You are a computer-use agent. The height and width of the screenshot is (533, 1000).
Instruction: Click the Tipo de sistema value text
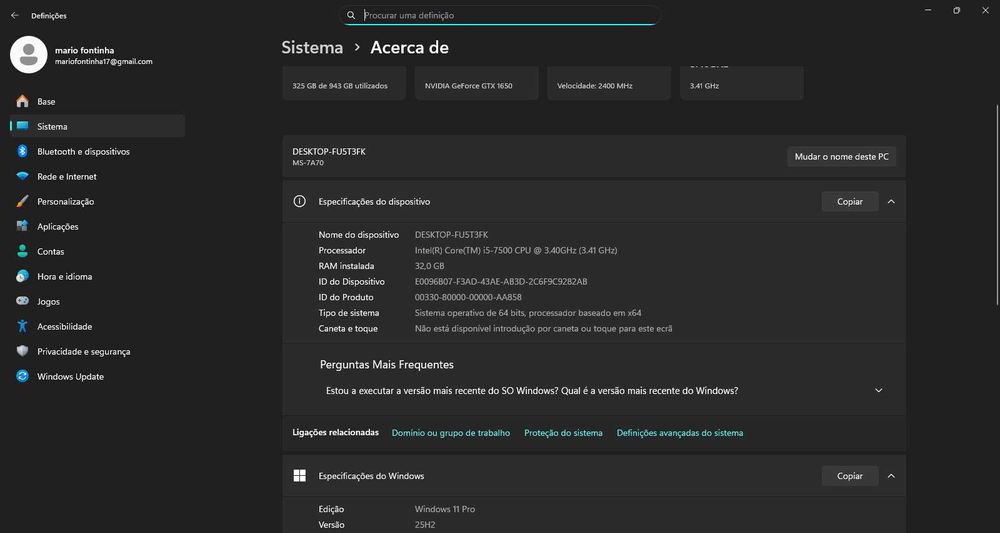[x=528, y=313]
